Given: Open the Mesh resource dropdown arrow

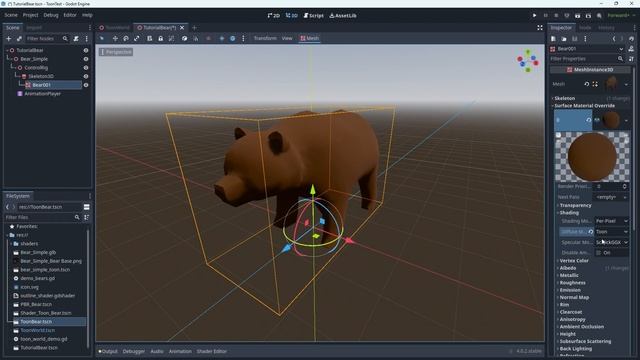Looking at the screenshot, I should click(626, 84).
